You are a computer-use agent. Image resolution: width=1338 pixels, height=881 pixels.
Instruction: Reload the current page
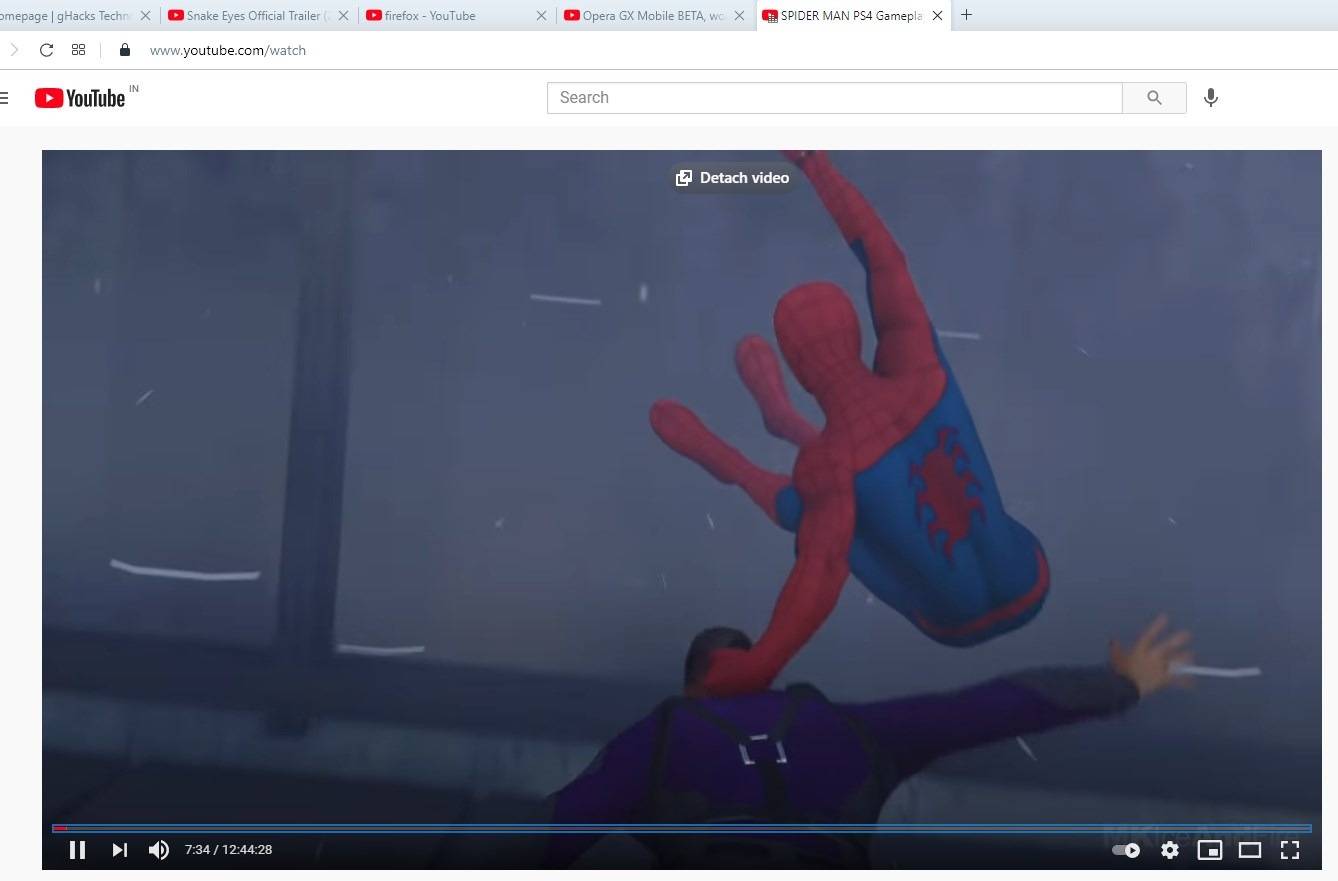pos(46,50)
